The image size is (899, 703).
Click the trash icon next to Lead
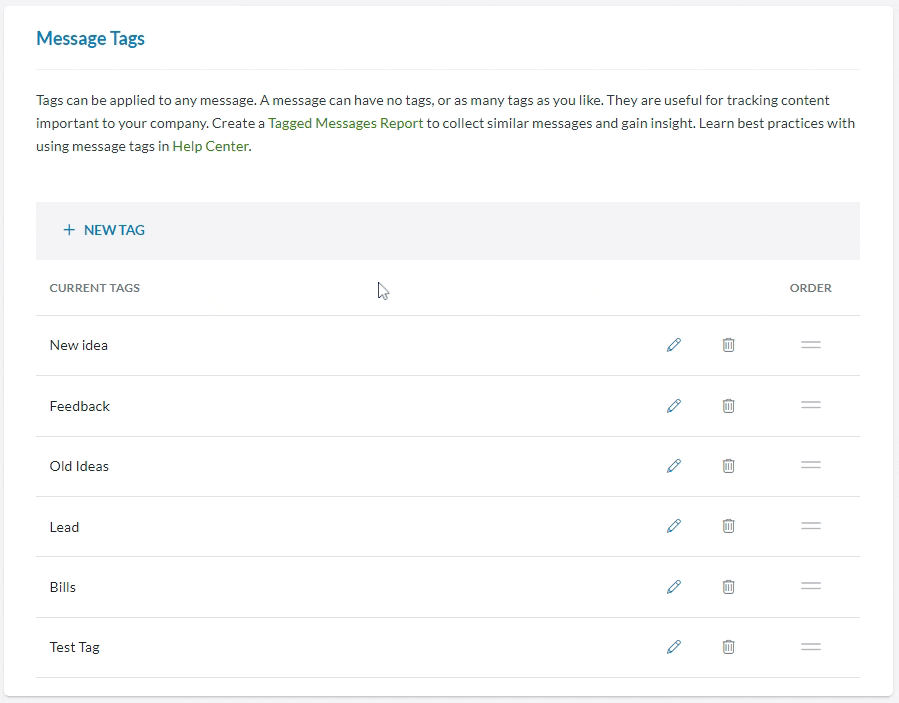(x=728, y=526)
